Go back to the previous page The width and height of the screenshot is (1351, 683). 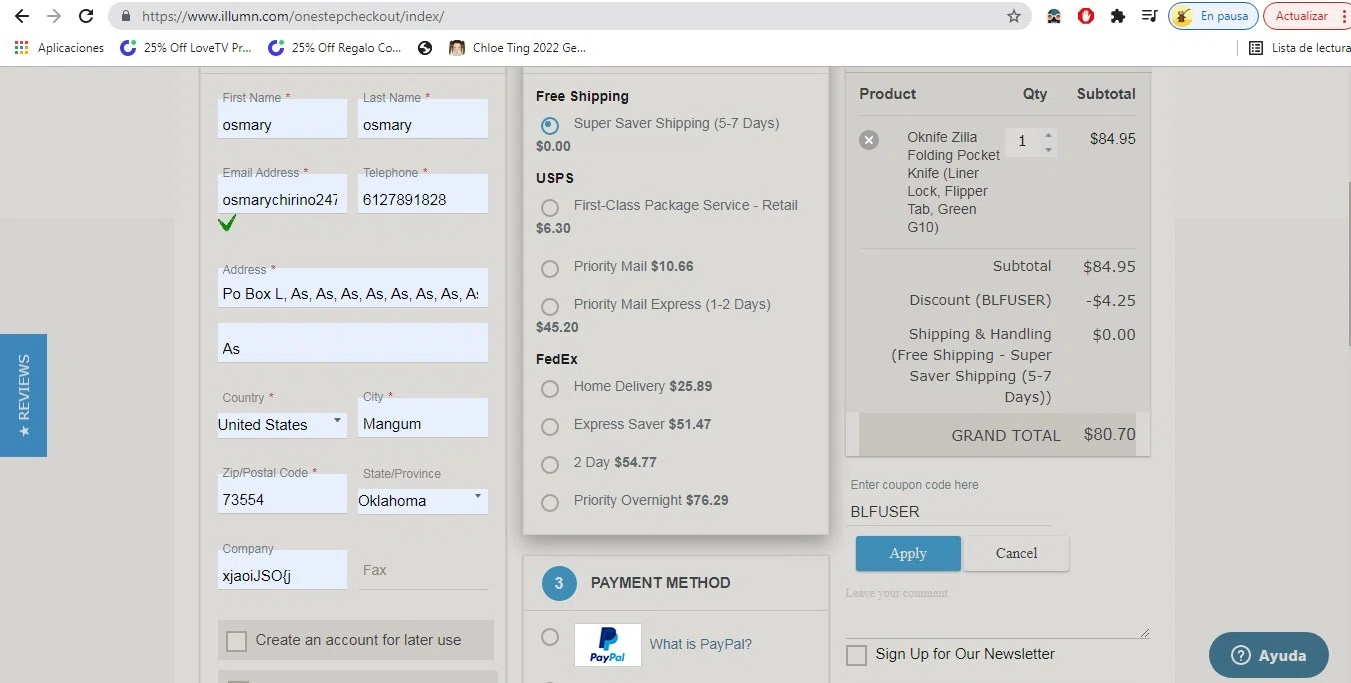[x=21, y=16]
